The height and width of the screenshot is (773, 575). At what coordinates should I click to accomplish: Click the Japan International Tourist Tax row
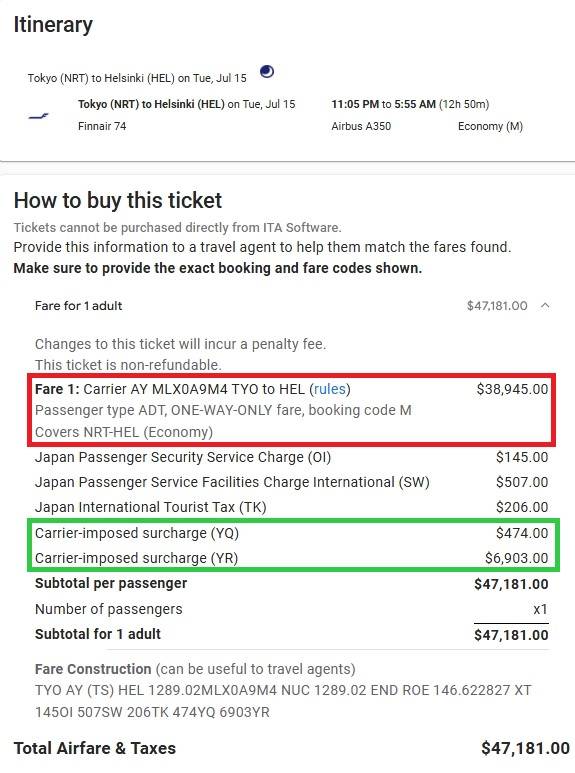[291, 507]
